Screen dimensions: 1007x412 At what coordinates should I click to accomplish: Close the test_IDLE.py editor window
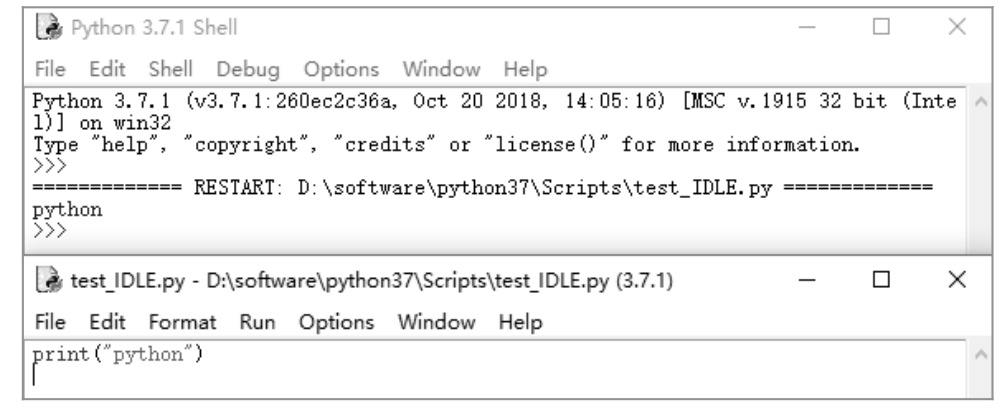(x=957, y=280)
